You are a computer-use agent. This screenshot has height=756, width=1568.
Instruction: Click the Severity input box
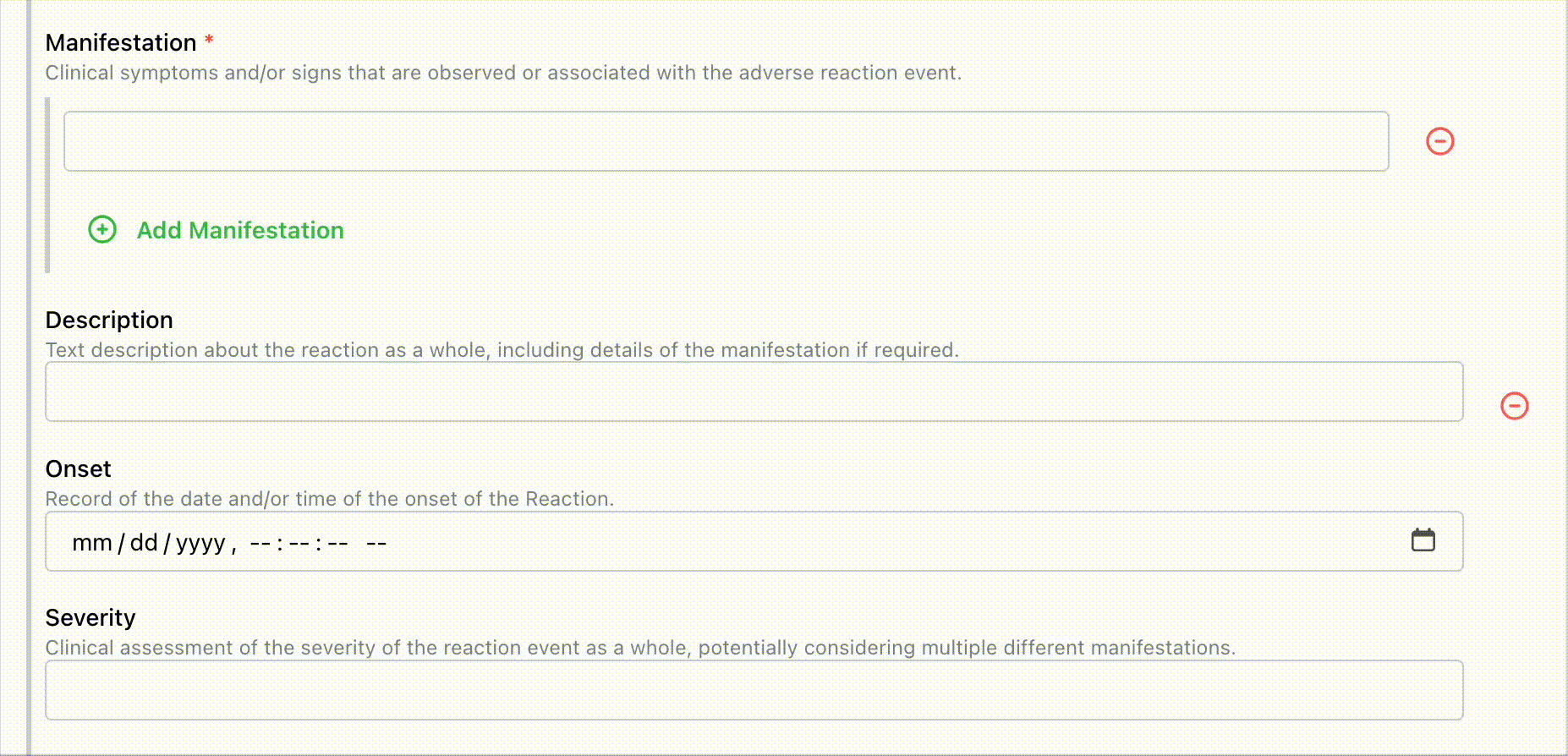tap(753, 690)
